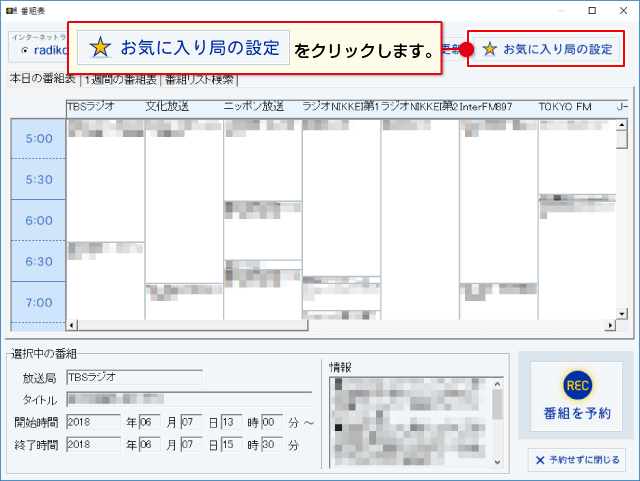This screenshot has width=640, height=481.
Task: Select the 5:00 time slot
Action: pyautogui.click(x=38, y=139)
